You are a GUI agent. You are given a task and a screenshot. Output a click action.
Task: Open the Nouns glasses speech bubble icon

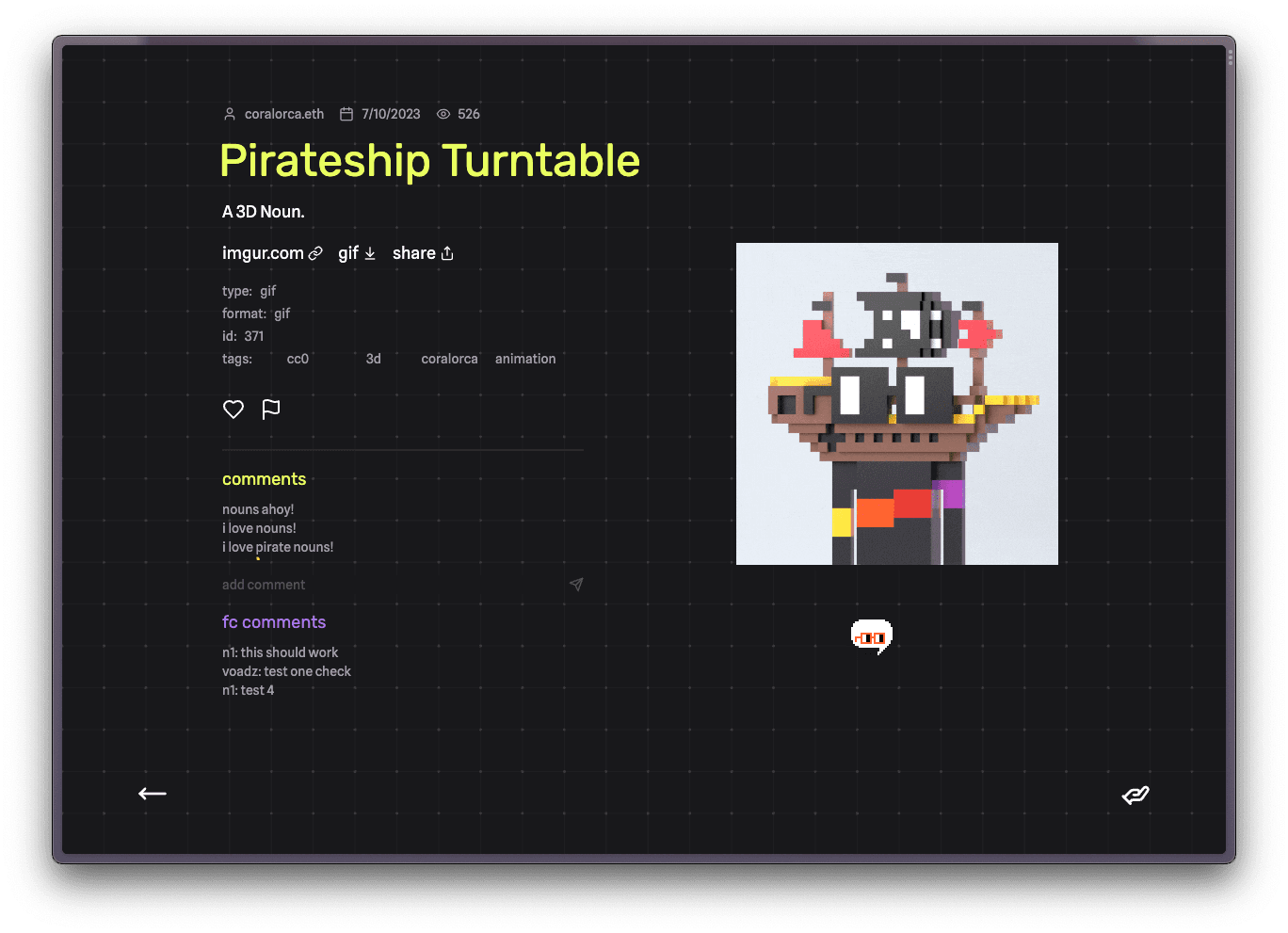pyautogui.click(x=871, y=637)
